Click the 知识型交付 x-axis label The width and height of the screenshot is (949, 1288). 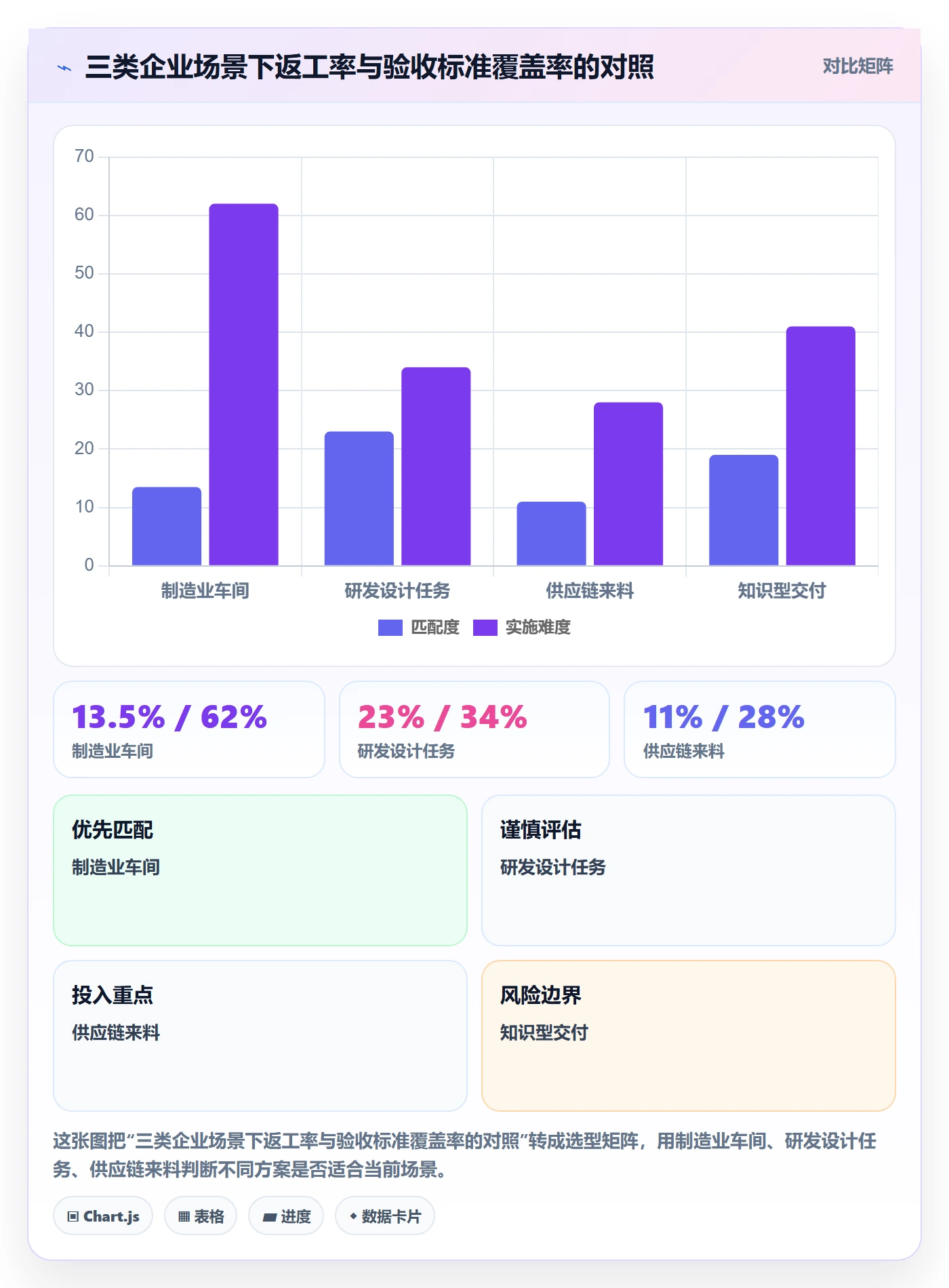pos(782,591)
